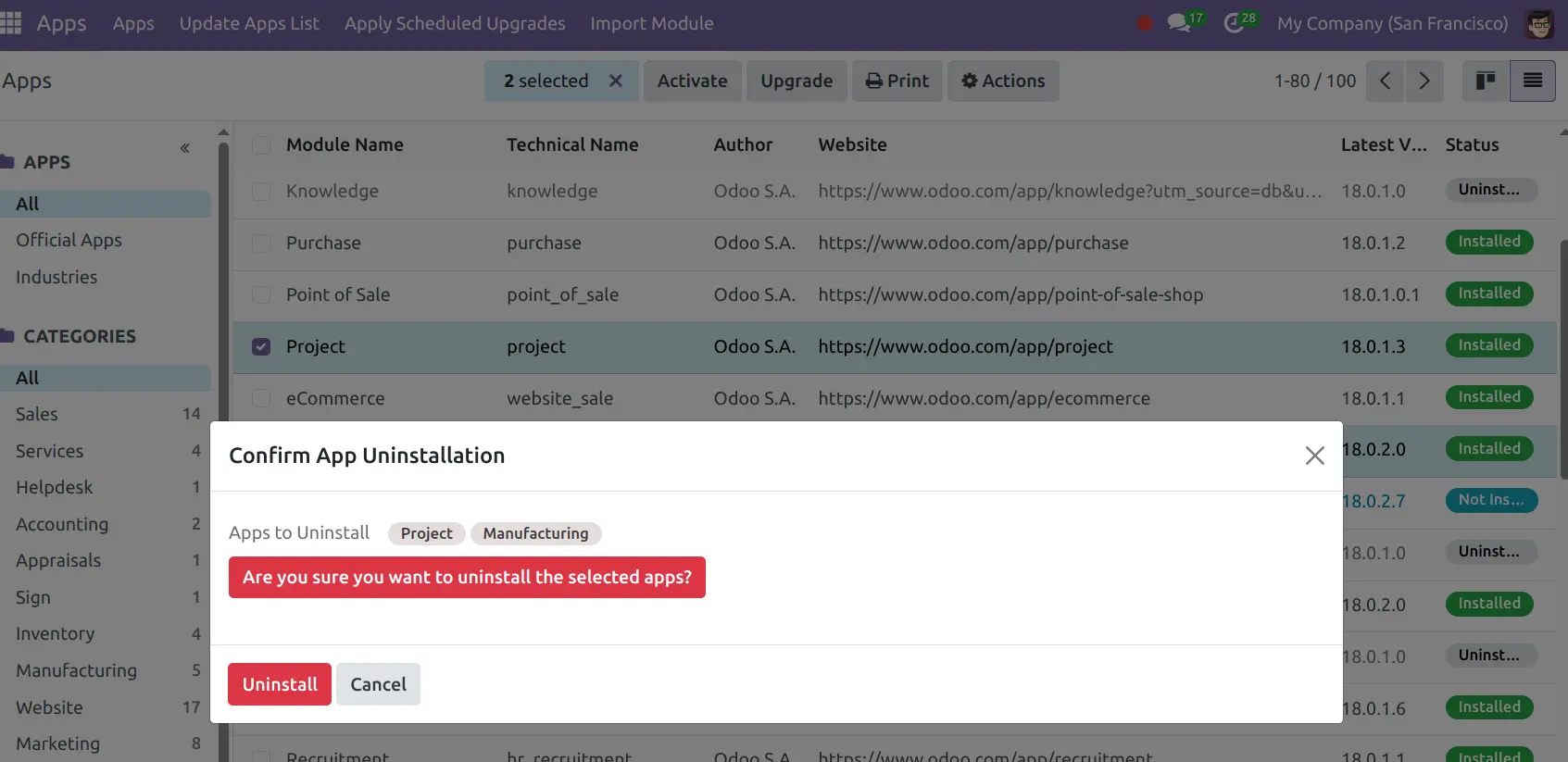Filter by the Marketing category
This screenshot has width=1568, height=762.
click(x=106, y=743)
